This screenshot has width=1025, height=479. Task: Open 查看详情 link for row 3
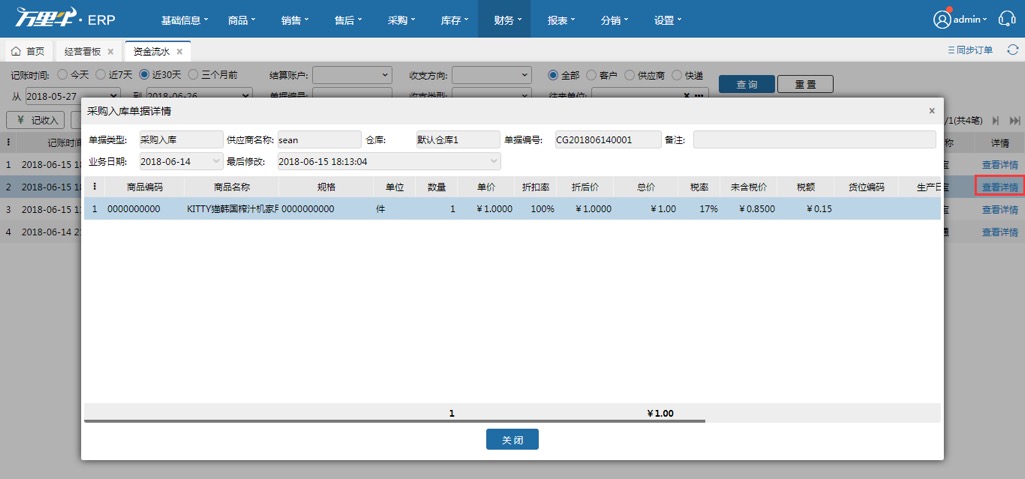click(1000, 210)
